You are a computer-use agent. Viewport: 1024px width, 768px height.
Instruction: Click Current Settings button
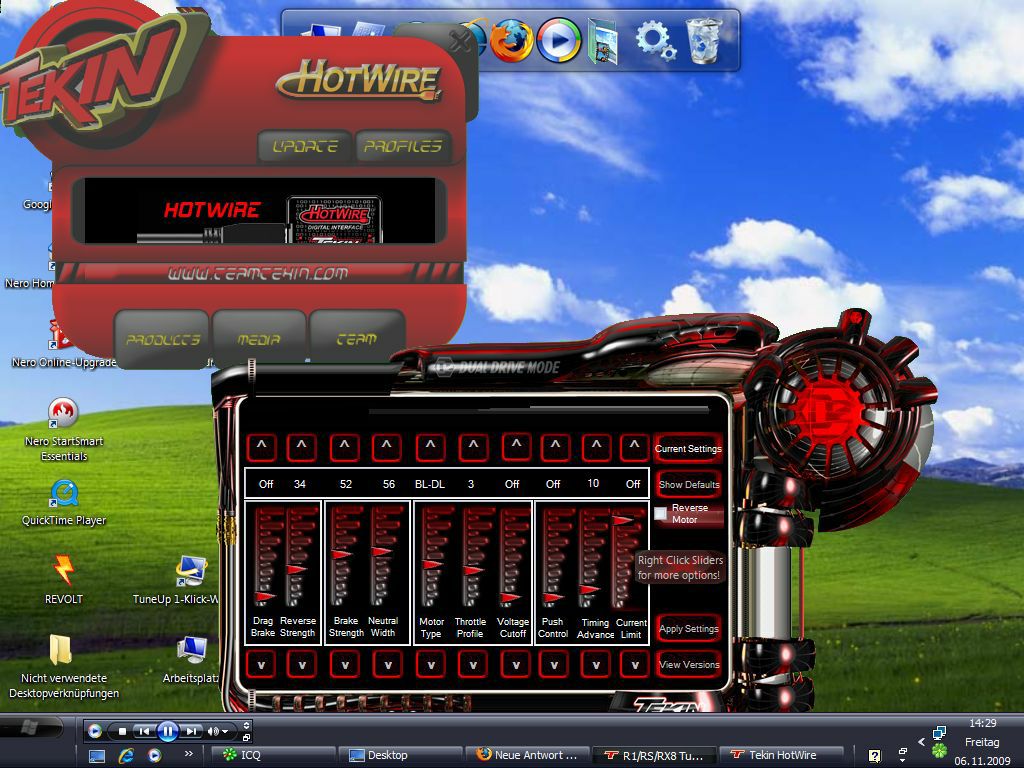point(688,449)
